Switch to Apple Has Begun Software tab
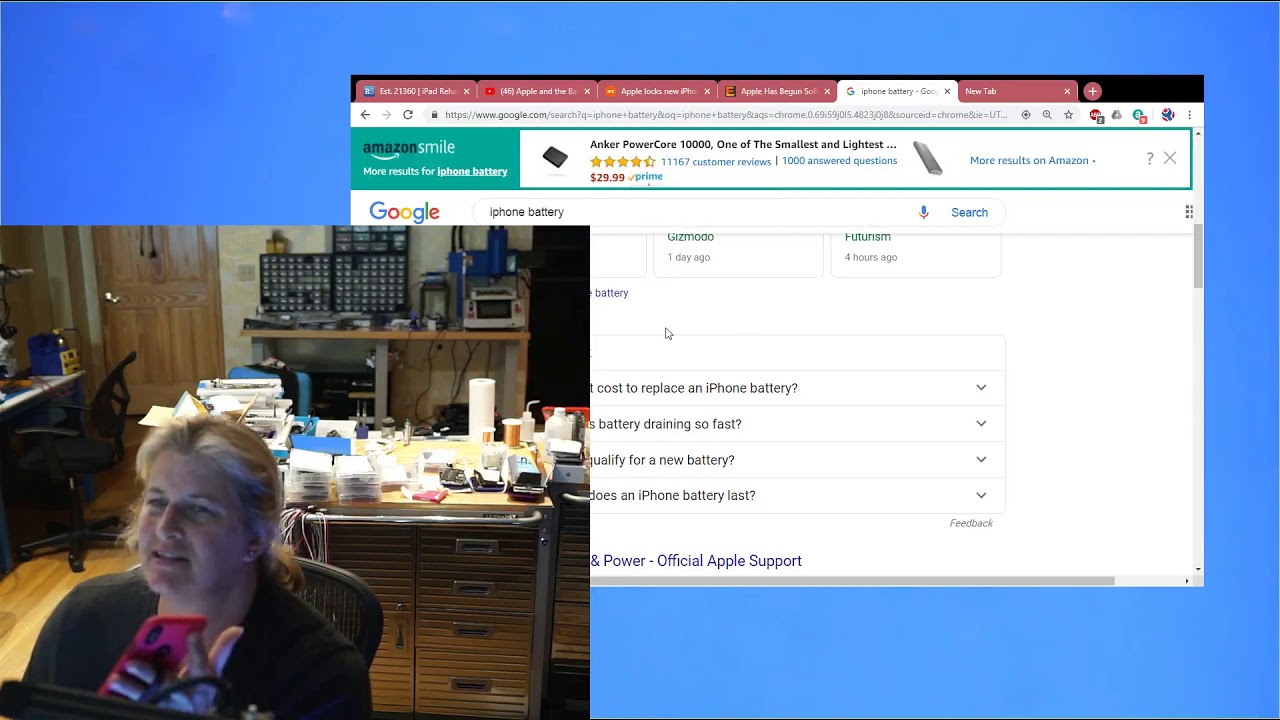The width and height of the screenshot is (1280, 720). (776, 91)
